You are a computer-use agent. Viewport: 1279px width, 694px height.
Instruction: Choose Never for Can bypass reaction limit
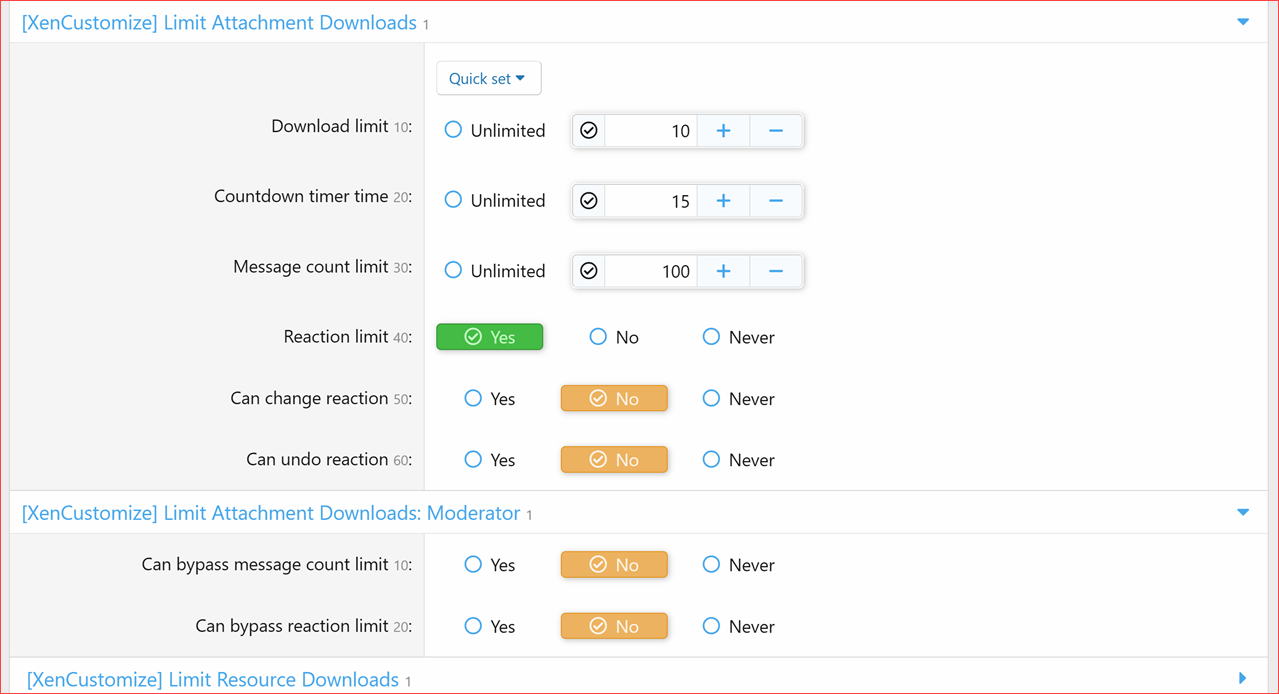pyautogui.click(x=711, y=625)
